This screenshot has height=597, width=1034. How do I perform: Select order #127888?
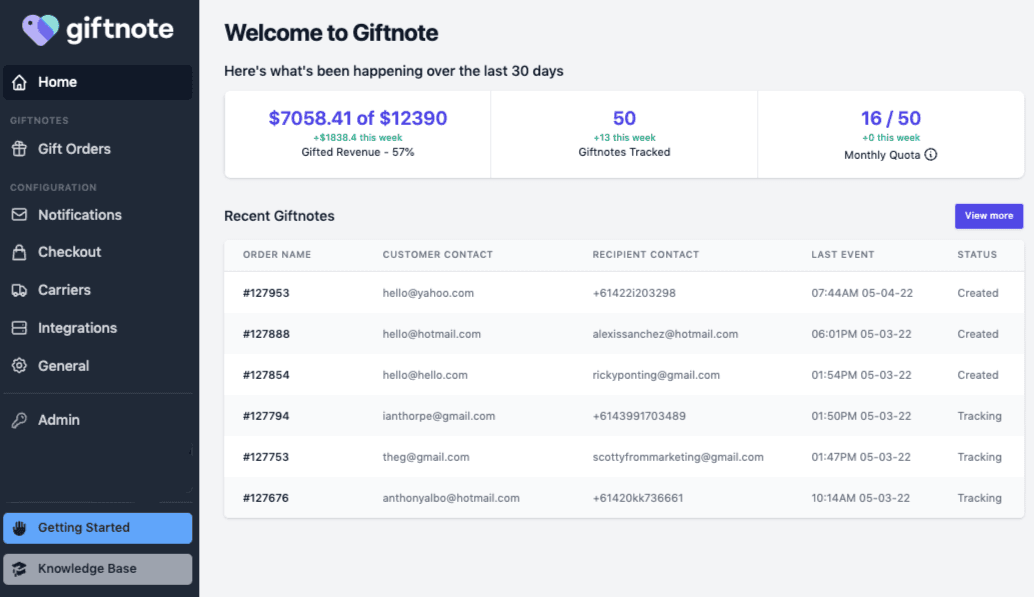[x=266, y=334]
